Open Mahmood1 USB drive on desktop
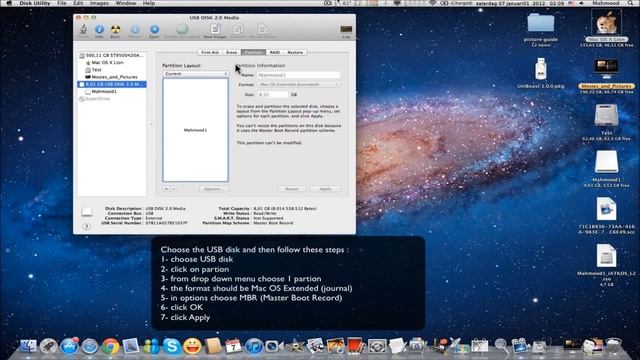Viewport: 640px width, 360px height. pos(607,162)
